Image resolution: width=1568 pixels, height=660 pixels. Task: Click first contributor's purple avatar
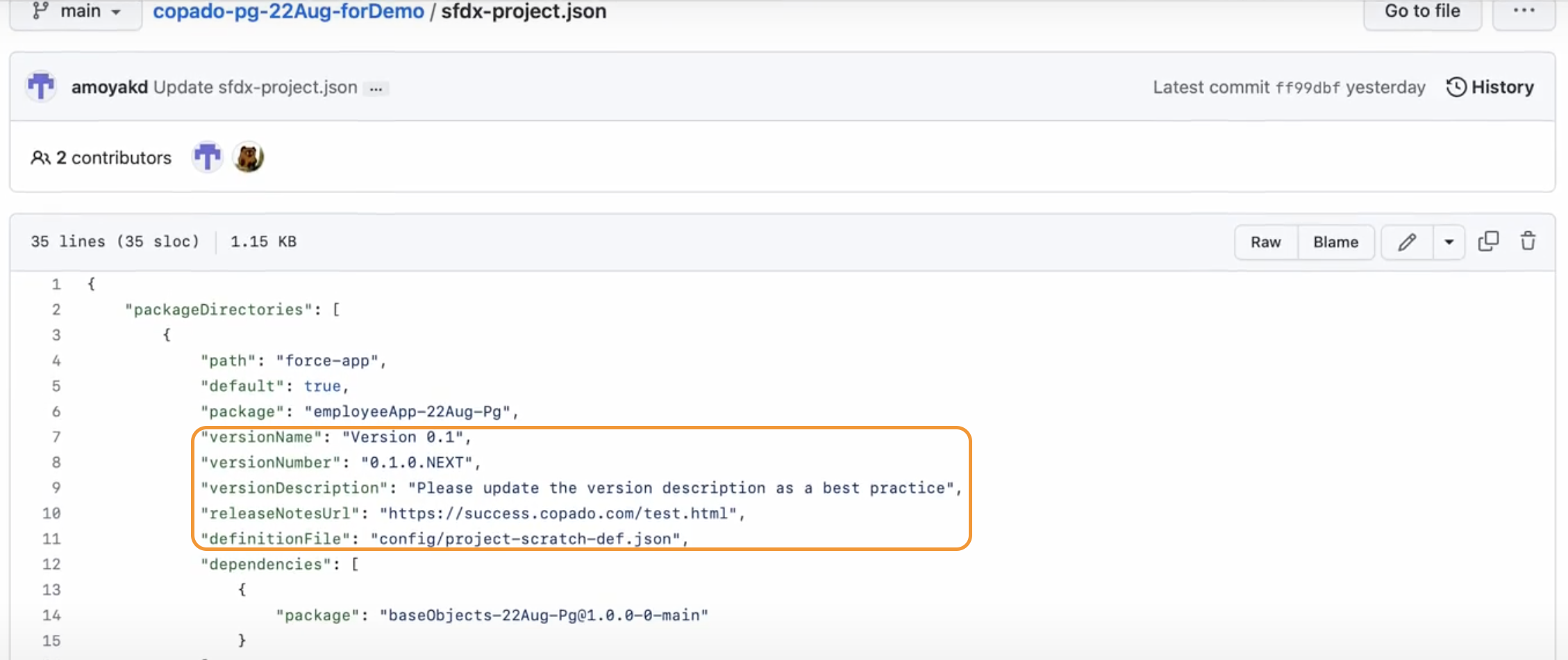click(207, 158)
